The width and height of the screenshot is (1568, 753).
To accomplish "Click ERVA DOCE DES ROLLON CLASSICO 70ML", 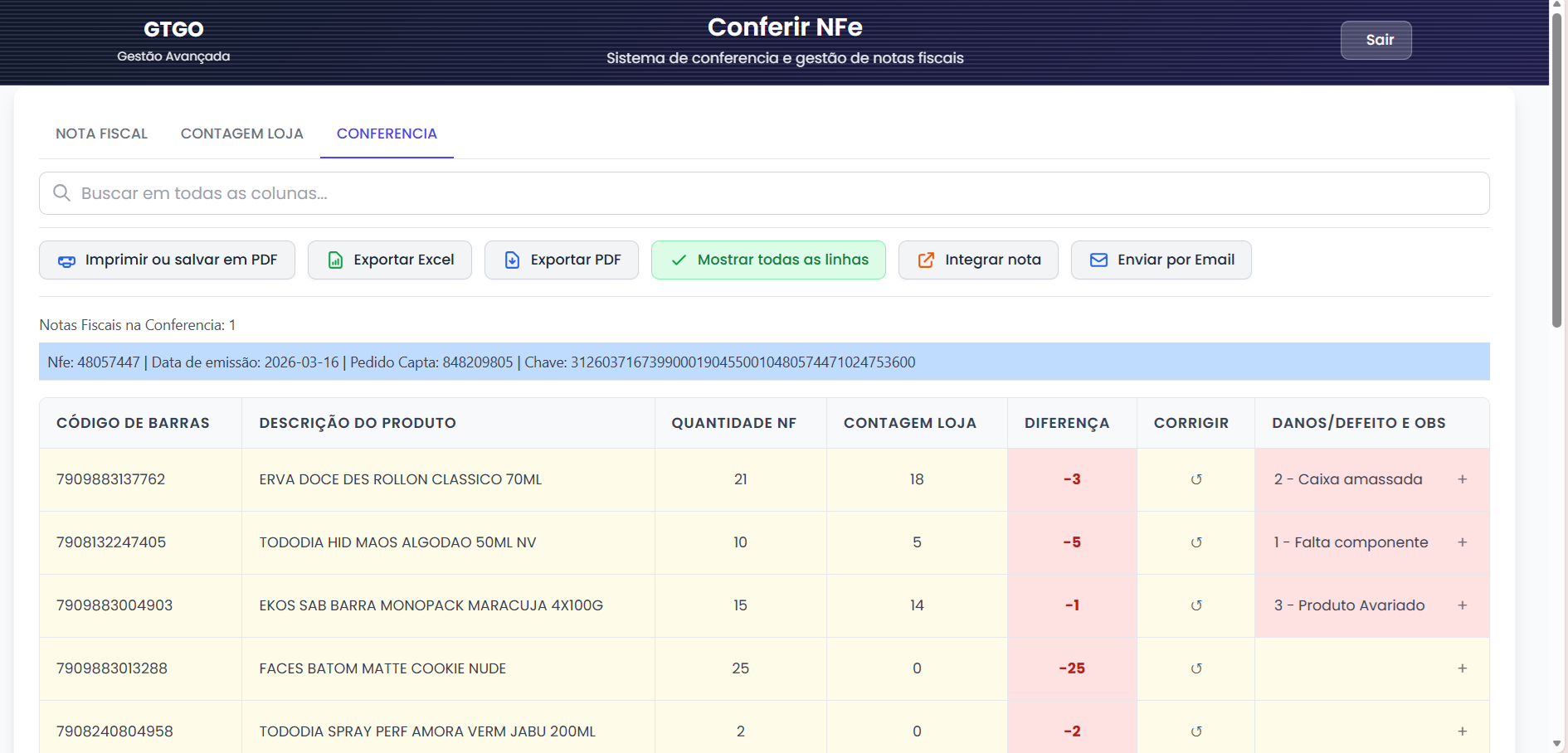I will [401, 479].
